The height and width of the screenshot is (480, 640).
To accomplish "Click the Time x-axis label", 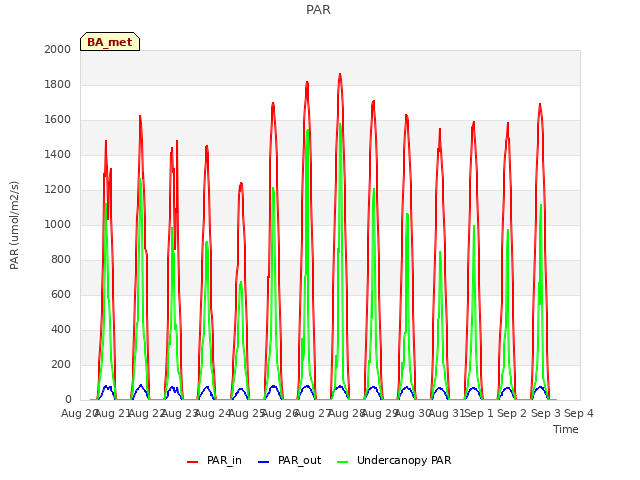I will coord(565,429).
